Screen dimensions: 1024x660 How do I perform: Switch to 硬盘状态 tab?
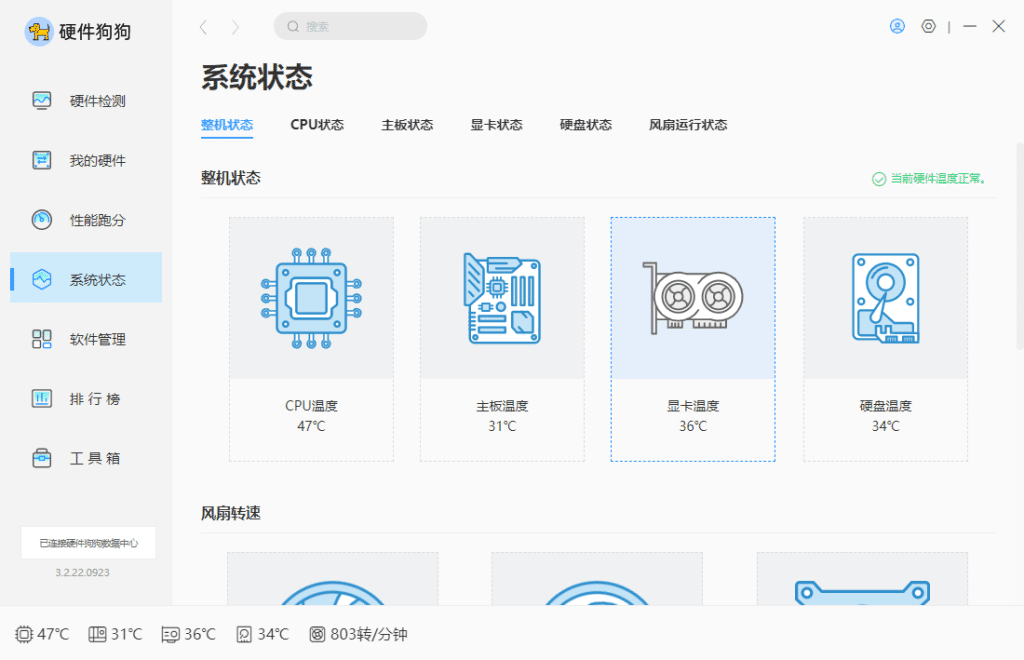(x=586, y=125)
